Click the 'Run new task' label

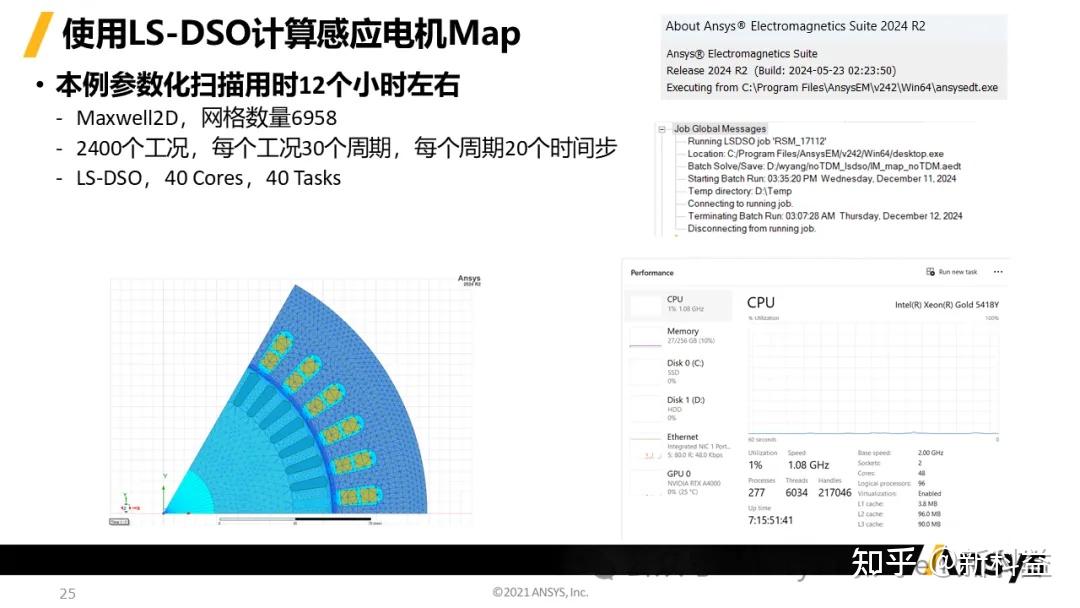pos(958,272)
